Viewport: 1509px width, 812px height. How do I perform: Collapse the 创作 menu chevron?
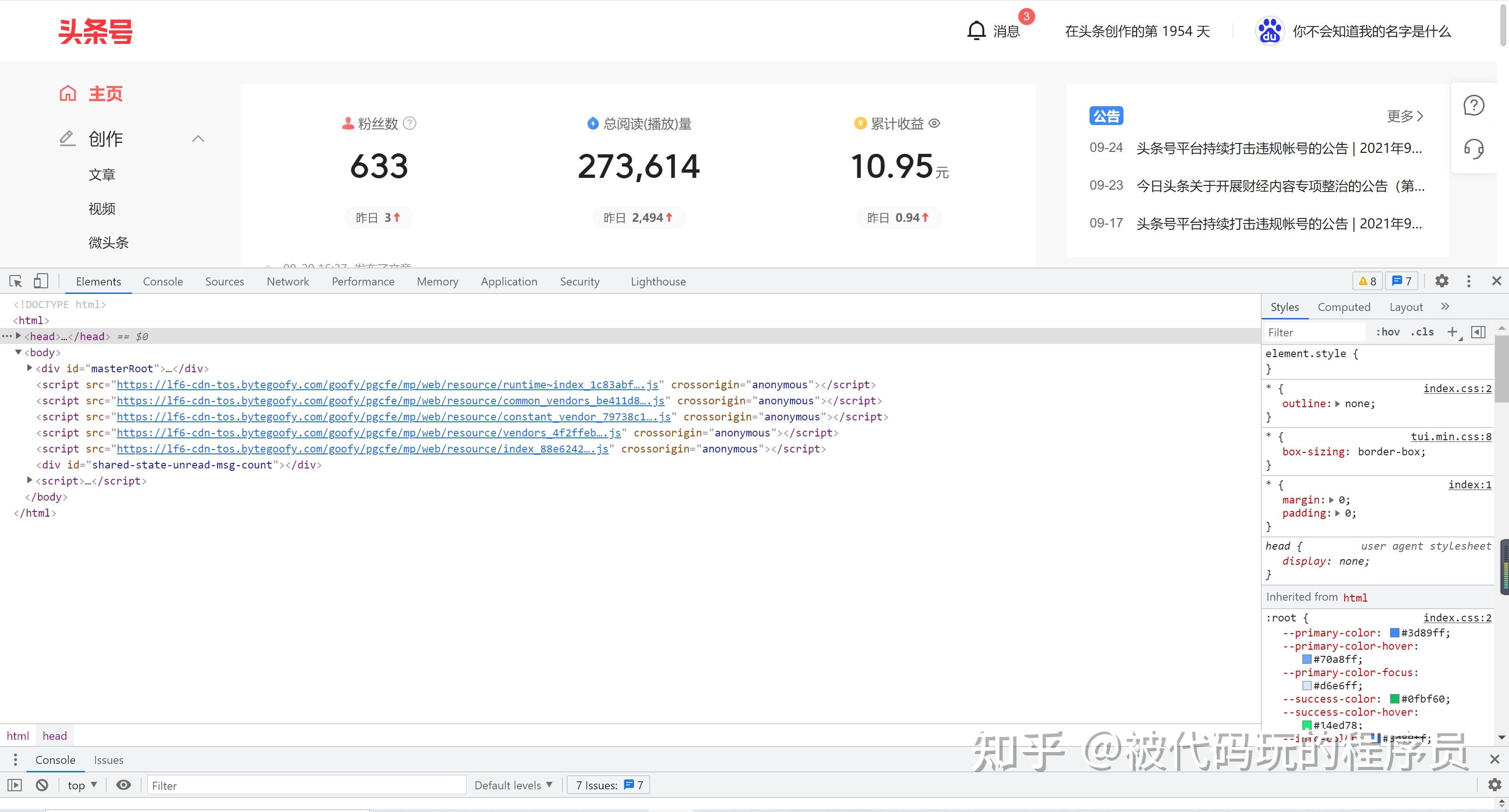tap(198, 139)
